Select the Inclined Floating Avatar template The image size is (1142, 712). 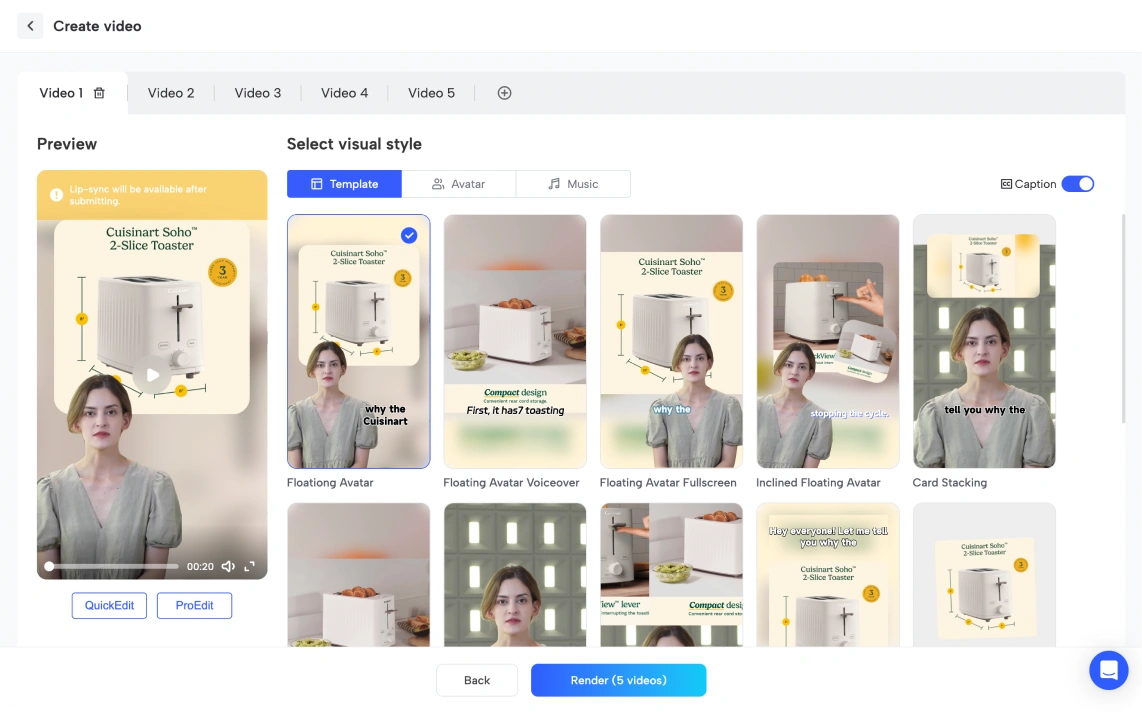pyautogui.click(x=827, y=341)
